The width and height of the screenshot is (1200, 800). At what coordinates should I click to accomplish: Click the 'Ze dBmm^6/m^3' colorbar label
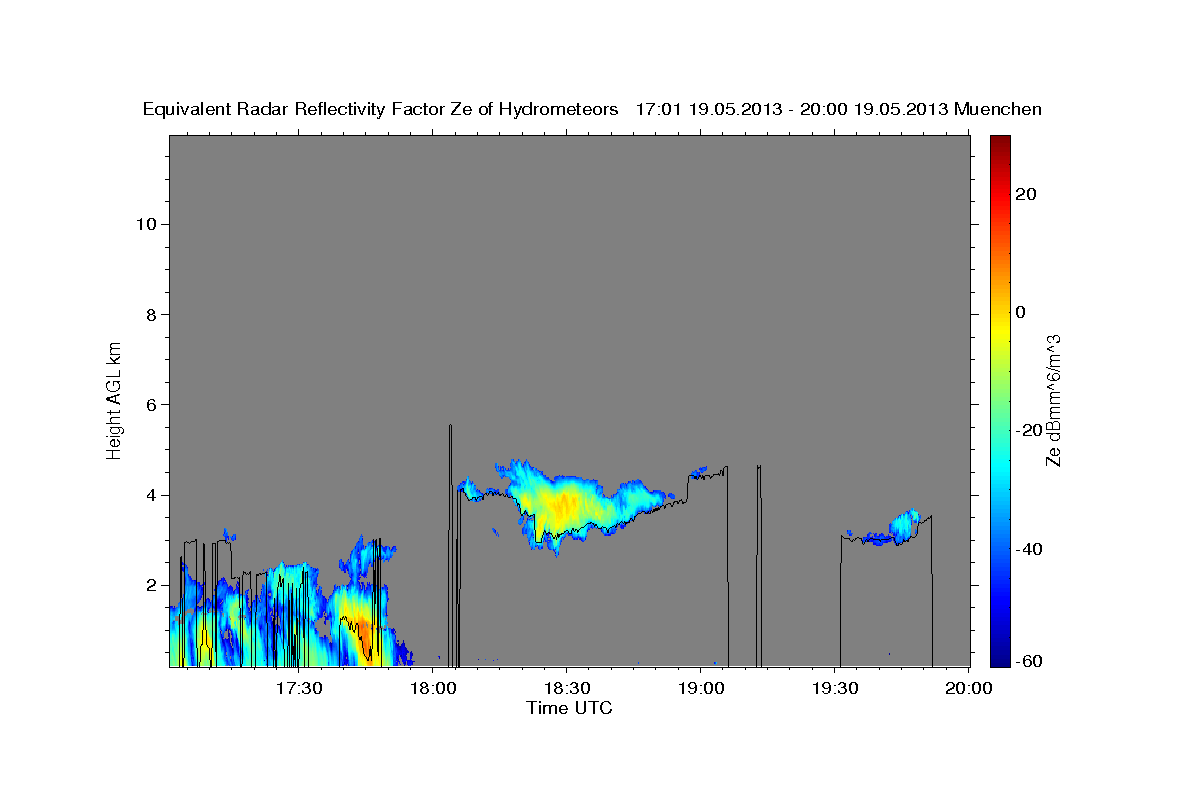[1053, 400]
